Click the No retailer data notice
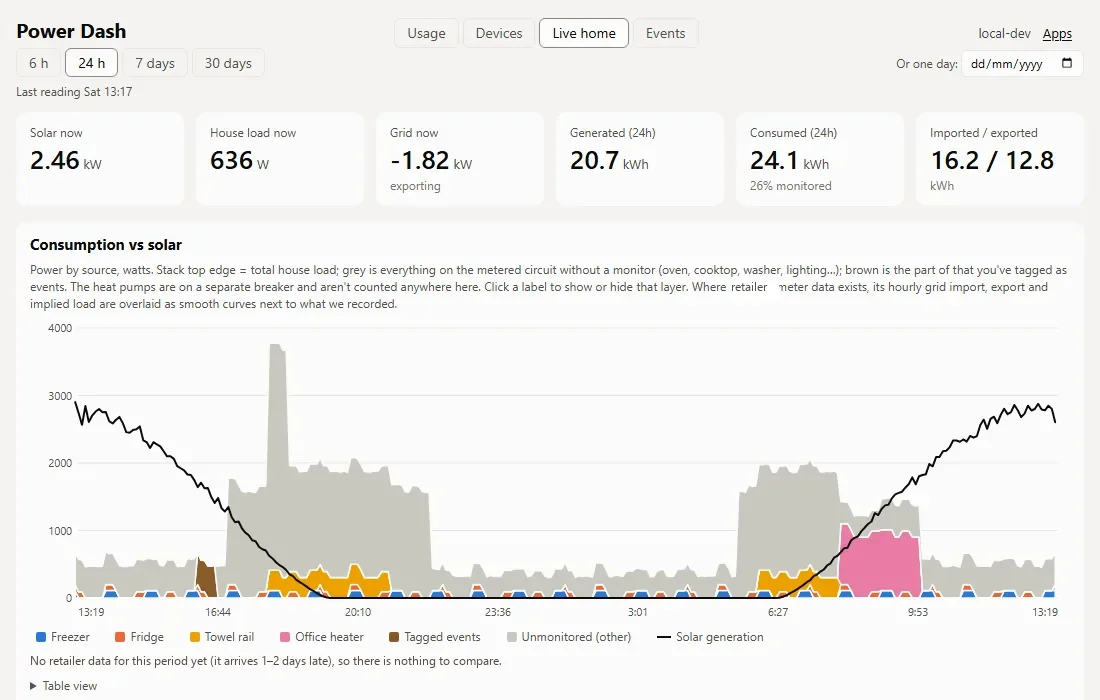1100x700 pixels. [266, 661]
